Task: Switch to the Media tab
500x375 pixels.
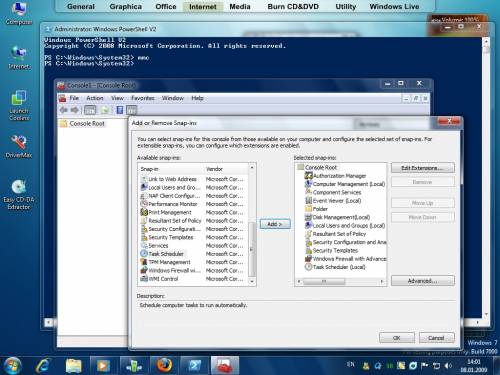Action: (x=240, y=6)
